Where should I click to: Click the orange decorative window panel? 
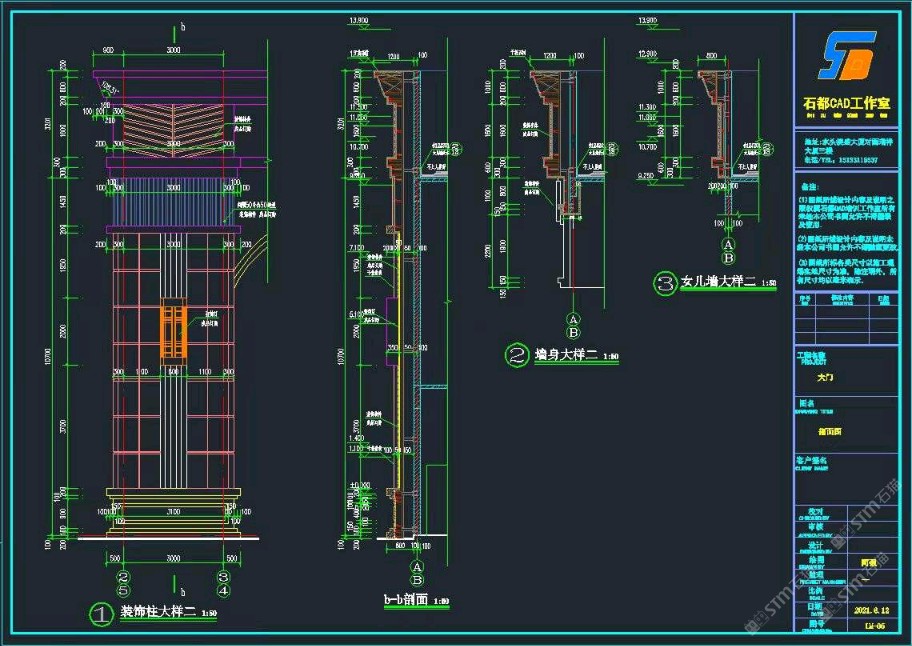coord(174,328)
